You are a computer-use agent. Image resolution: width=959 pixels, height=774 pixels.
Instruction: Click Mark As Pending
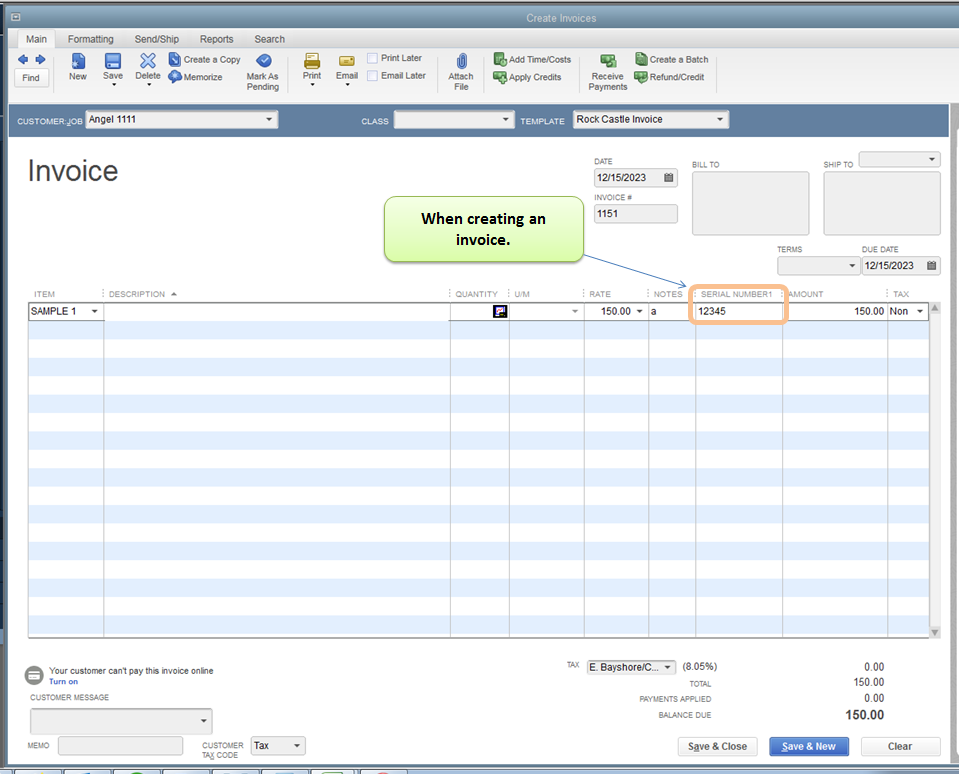click(263, 72)
